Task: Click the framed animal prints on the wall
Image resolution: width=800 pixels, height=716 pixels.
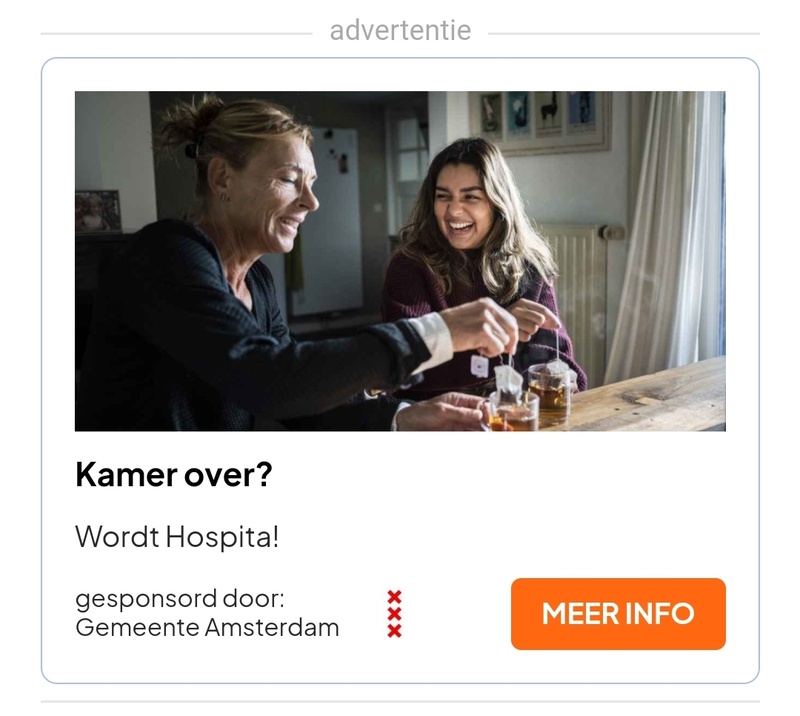Action: (x=541, y=120)
